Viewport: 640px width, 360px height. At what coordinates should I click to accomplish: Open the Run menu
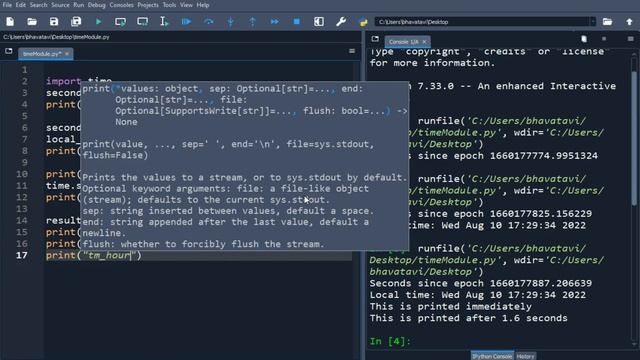(78, 5)
